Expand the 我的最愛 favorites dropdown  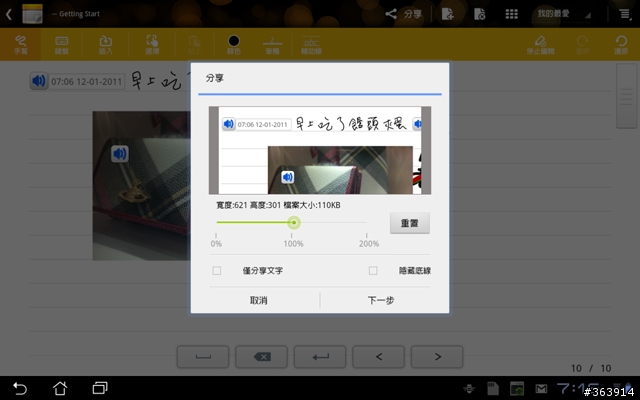(x=563, y=14)
